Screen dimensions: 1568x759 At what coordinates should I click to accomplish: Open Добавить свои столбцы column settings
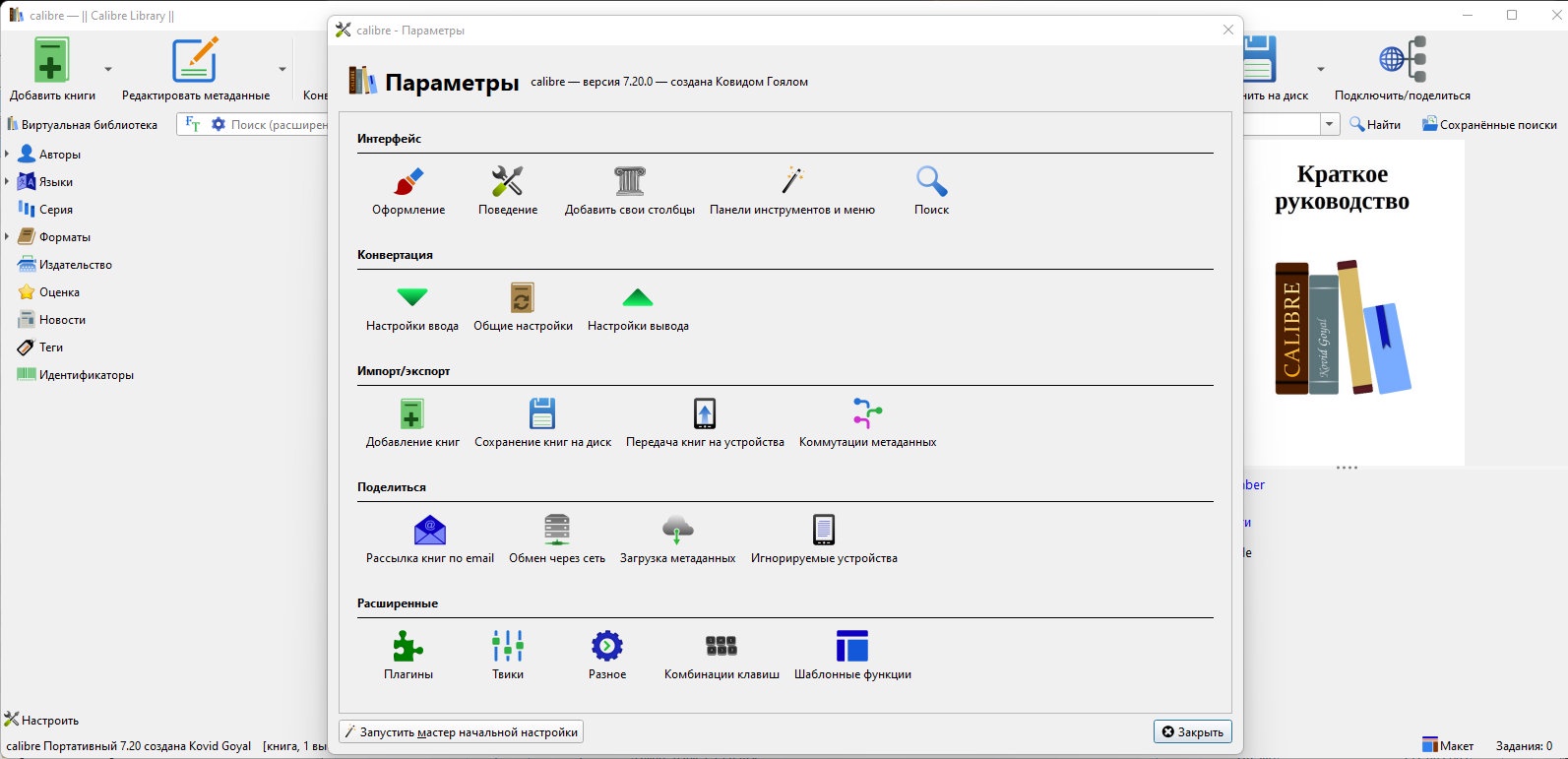click(x=630, y=191)
